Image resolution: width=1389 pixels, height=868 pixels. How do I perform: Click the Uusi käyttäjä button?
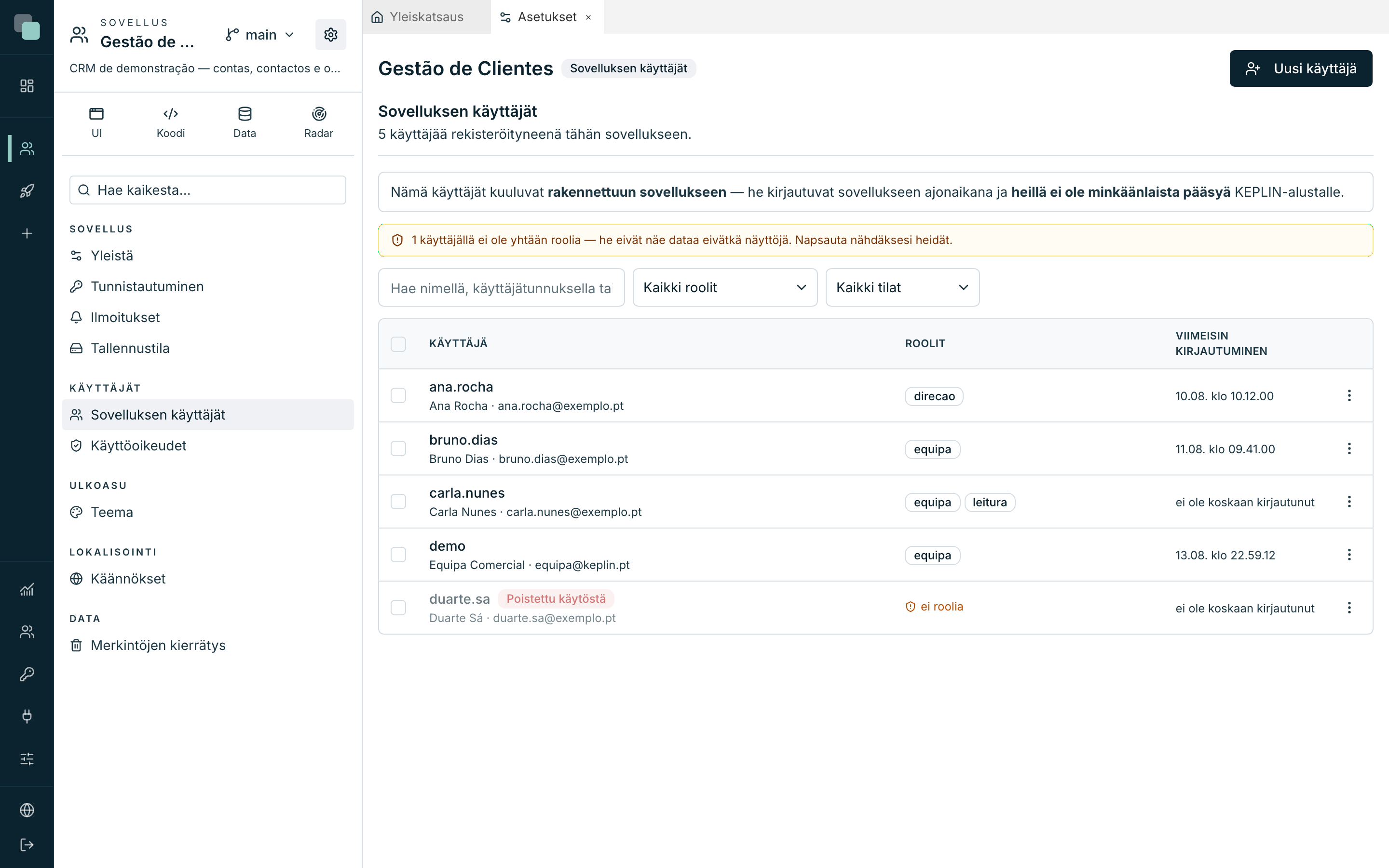[x=1301, y=68]
